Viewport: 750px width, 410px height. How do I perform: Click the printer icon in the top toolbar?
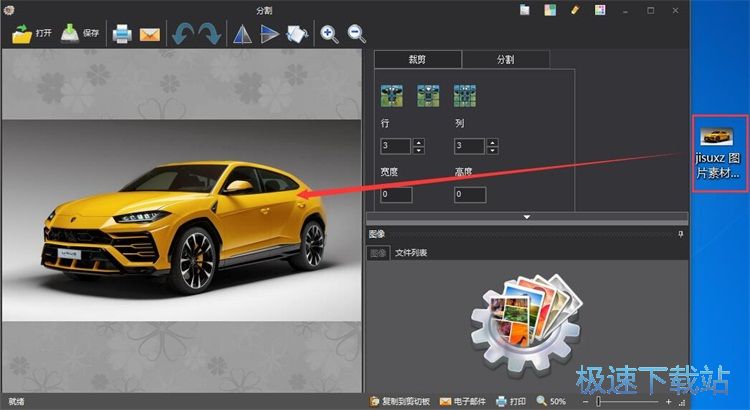coord(122,34)
